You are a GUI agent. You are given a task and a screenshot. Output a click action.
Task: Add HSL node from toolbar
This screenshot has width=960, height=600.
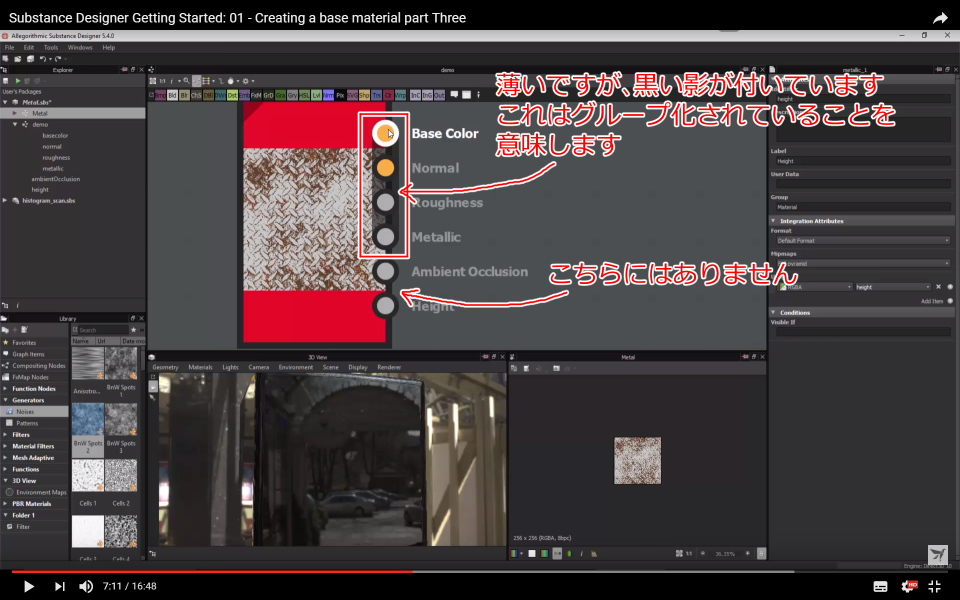pos(304,96)
